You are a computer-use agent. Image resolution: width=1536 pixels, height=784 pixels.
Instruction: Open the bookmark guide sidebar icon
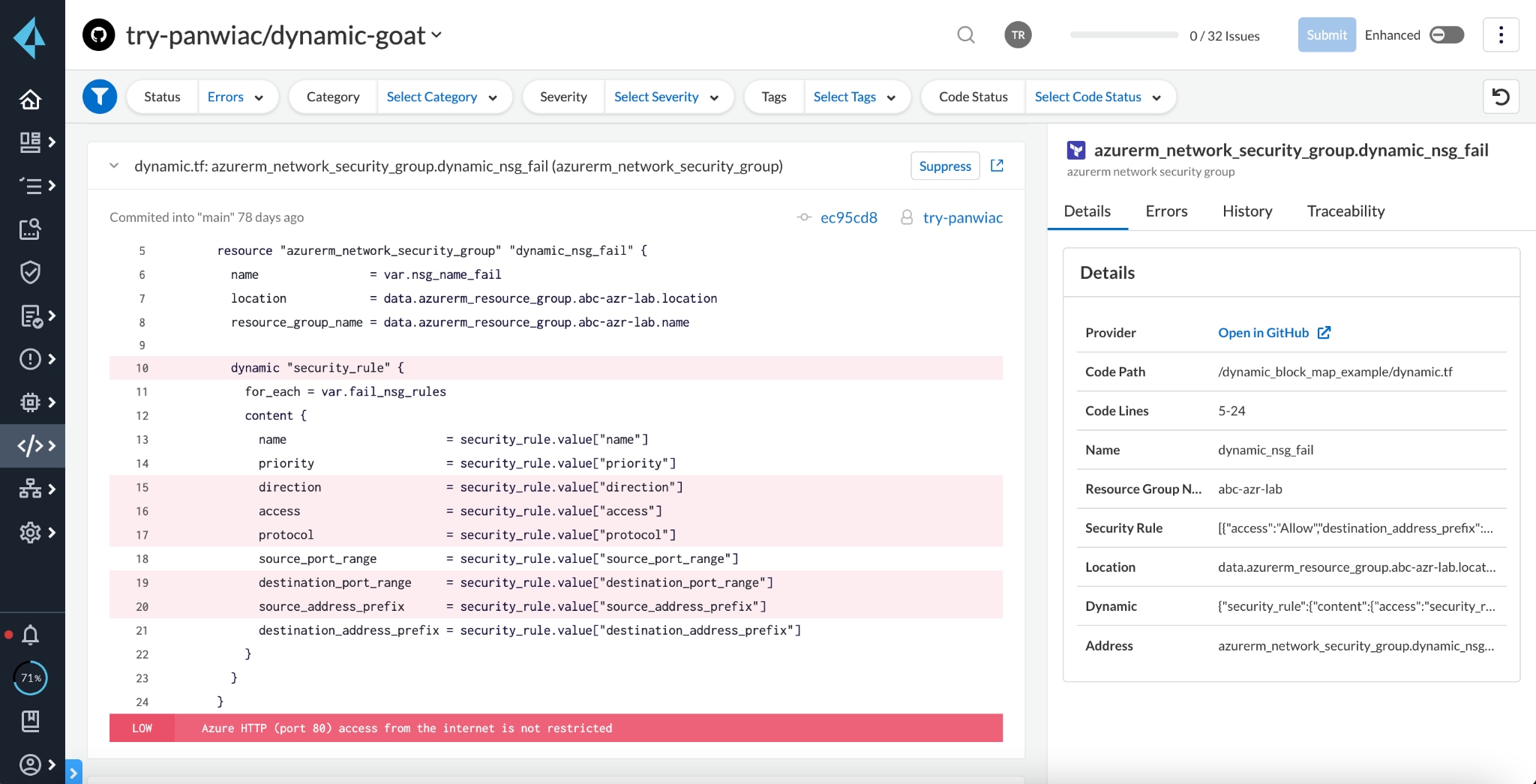(30, 721)
